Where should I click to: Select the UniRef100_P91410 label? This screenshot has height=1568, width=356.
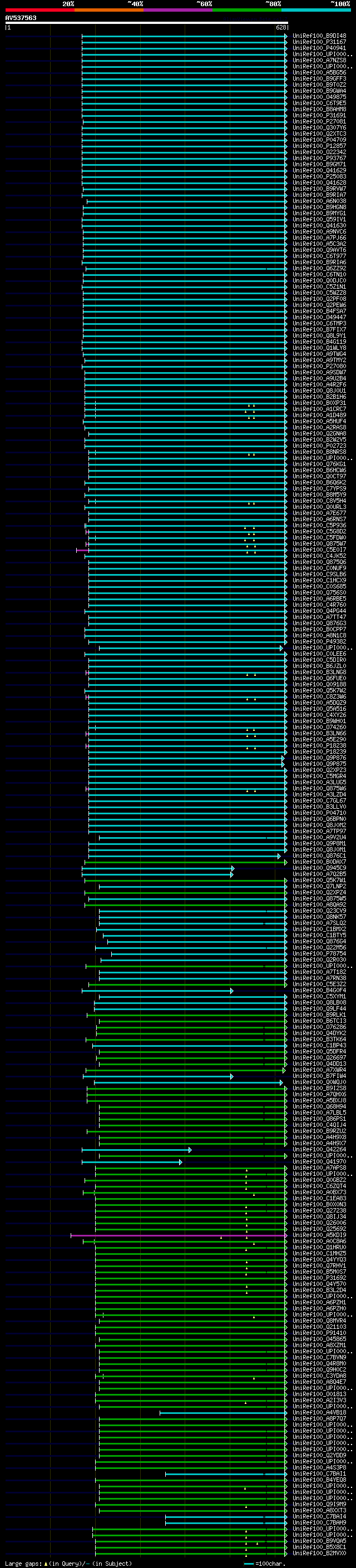pyautogui.click(x=319, y=1333)
